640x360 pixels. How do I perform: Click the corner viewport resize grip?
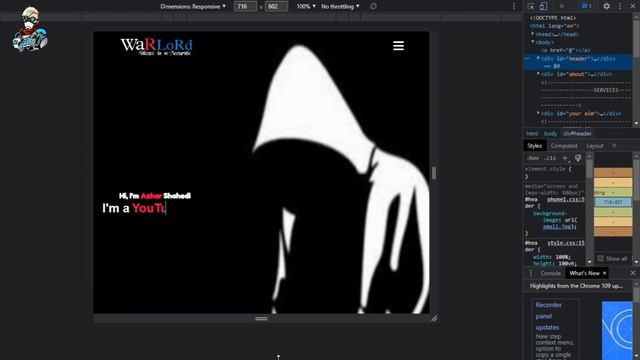click(434, 318)
